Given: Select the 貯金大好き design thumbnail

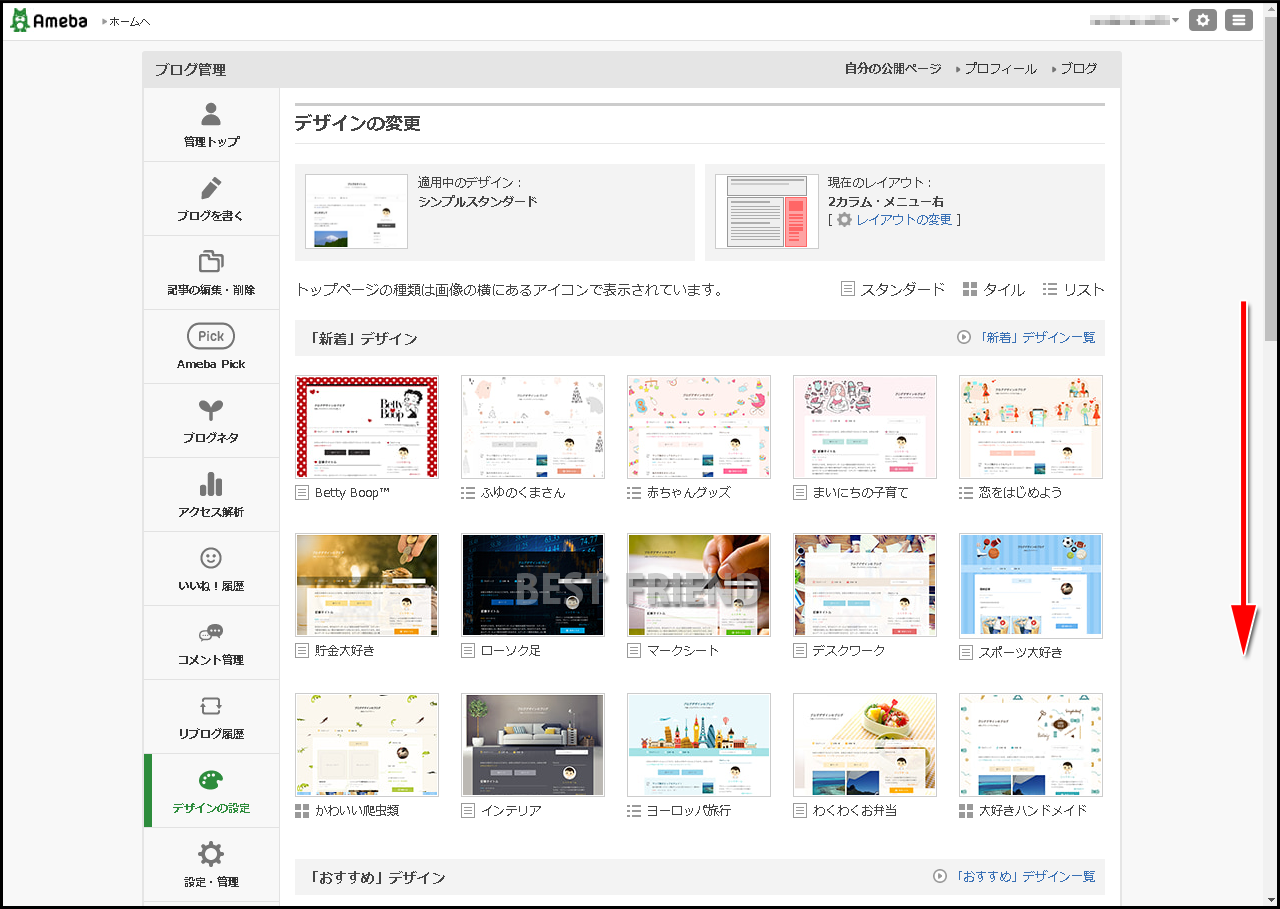Looking at the screenshot, I should 367,585.
